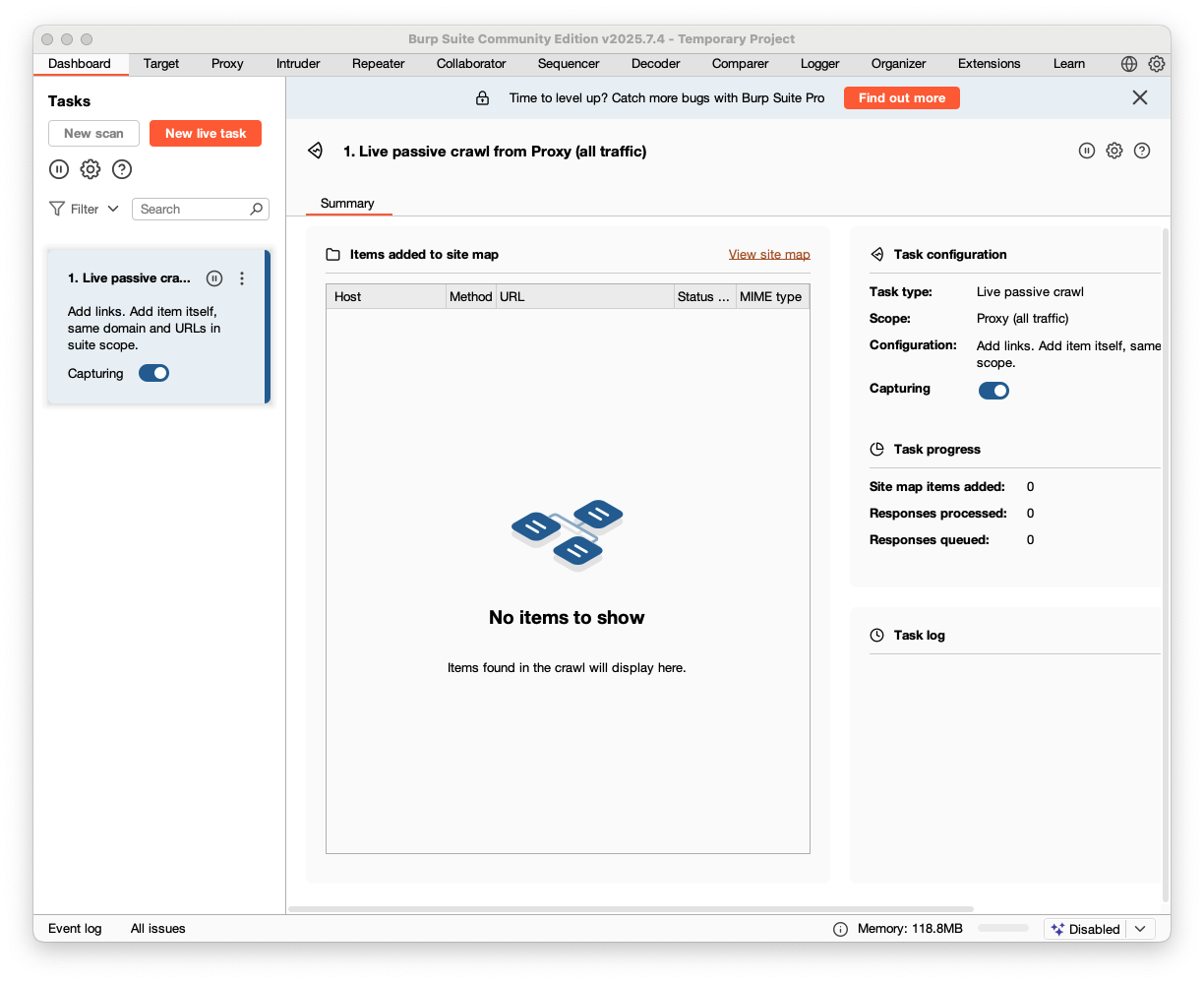Open task header help icon
Viewport: 1204px width, 983px height.
click(x=1142, y=151)
